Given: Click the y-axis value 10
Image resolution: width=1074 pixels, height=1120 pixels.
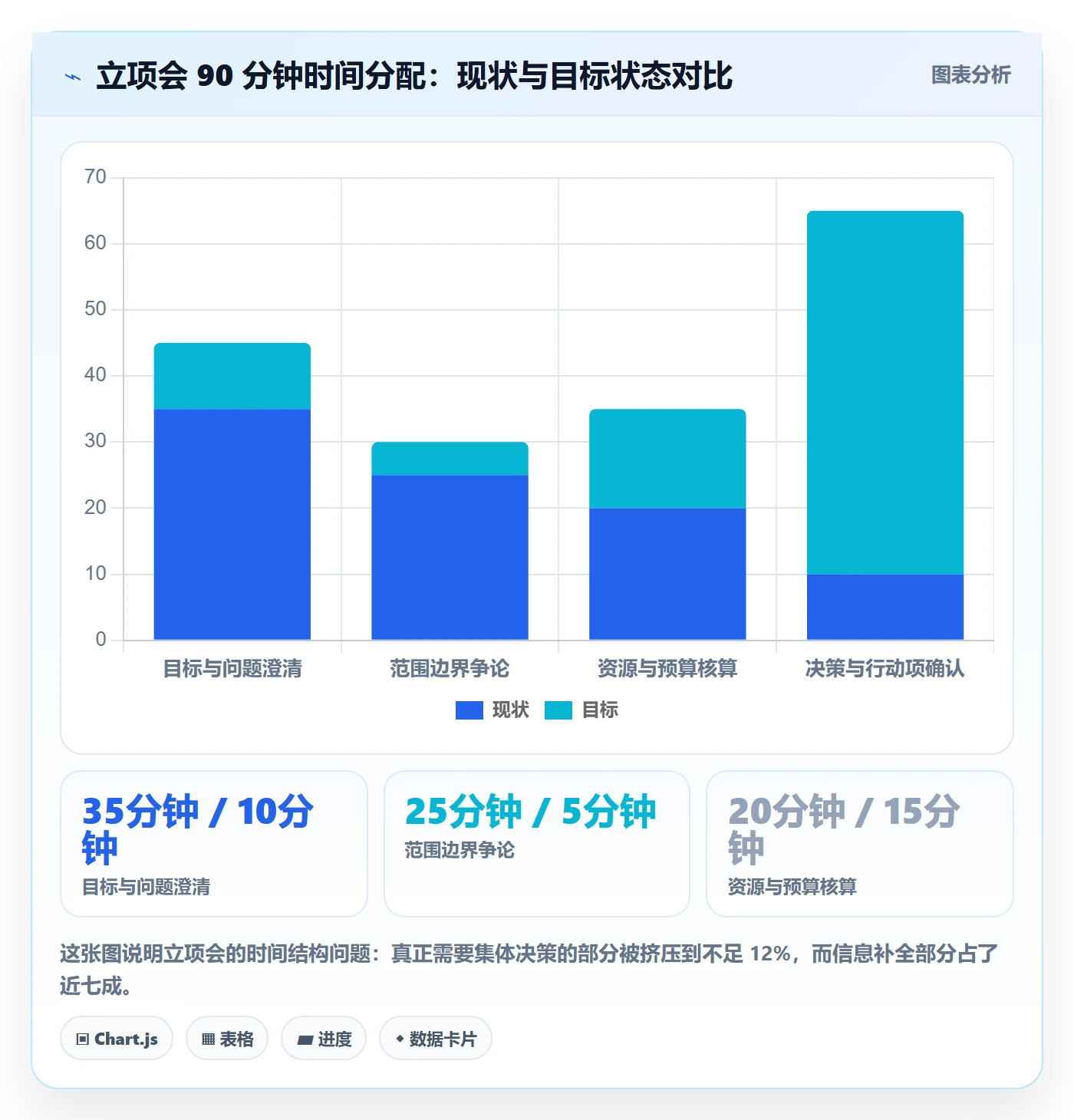Looking at the screenshot, I should pos(96,574).
